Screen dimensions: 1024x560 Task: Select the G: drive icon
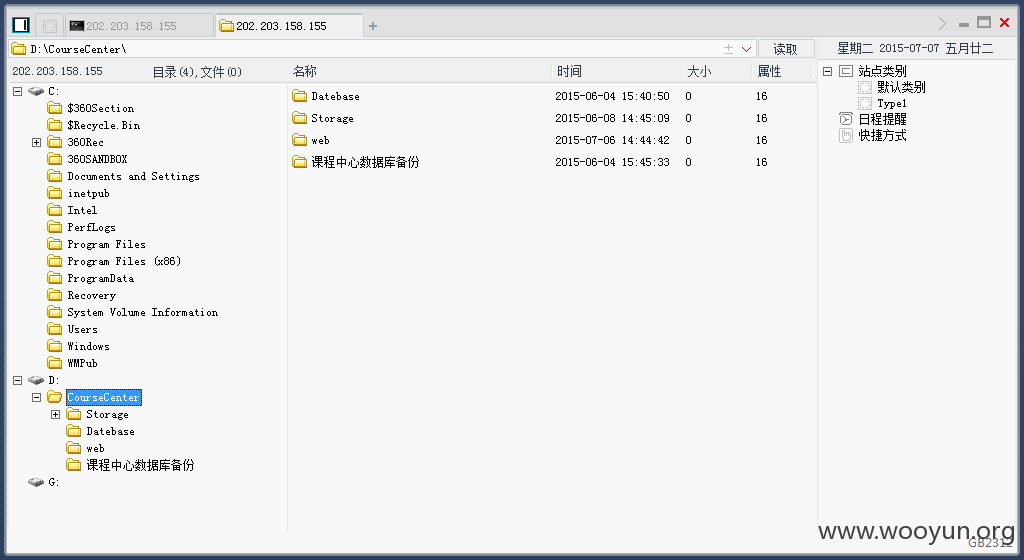(x=36, y=482)
